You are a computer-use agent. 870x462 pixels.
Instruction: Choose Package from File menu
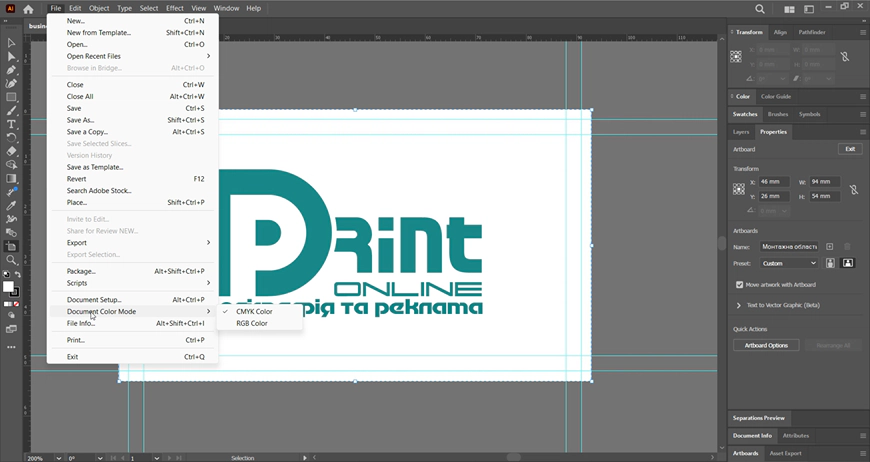[x=133, y=271]
